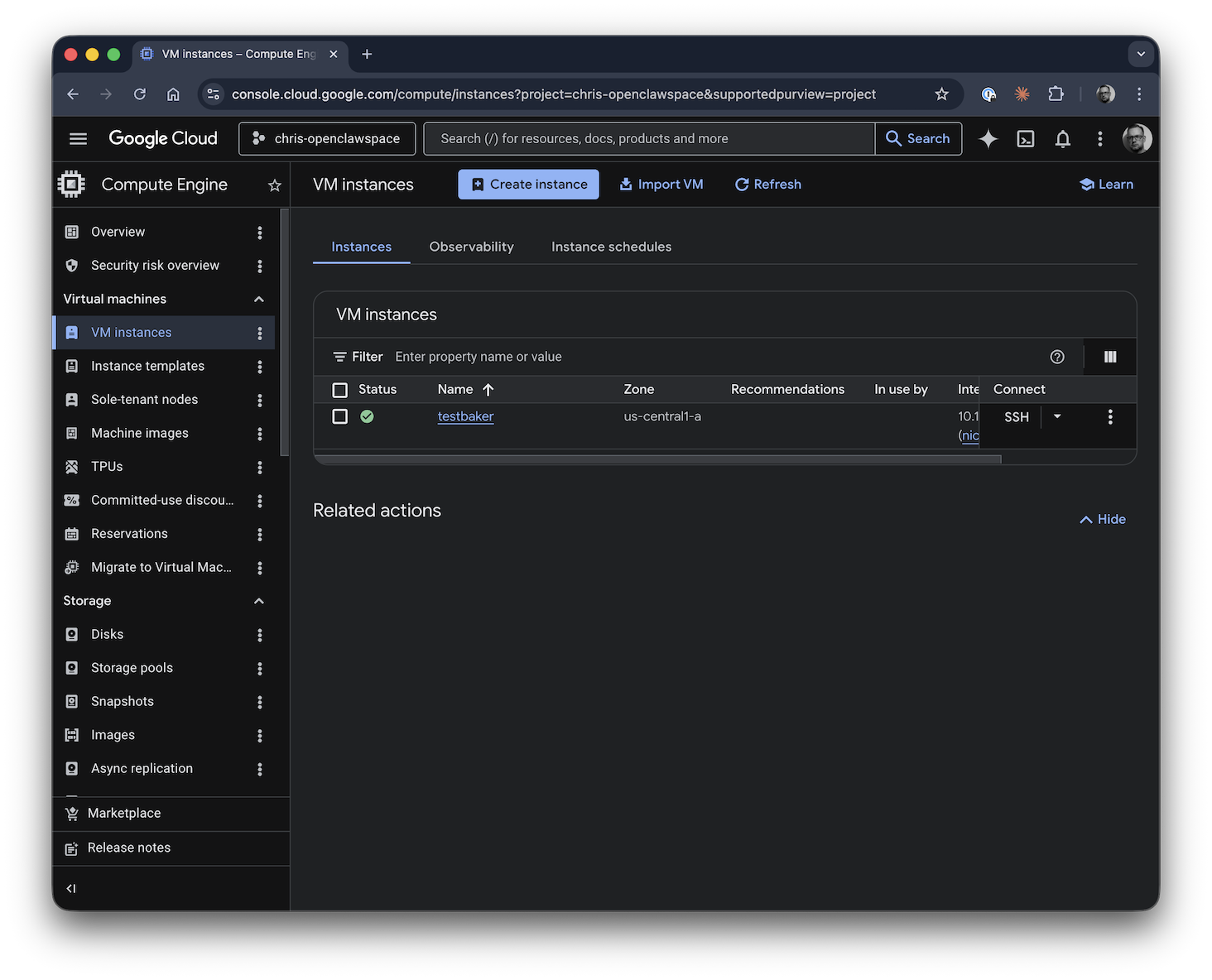Bookmark this page with the star in address bar
1212x980 pixels.
[941, 94]
